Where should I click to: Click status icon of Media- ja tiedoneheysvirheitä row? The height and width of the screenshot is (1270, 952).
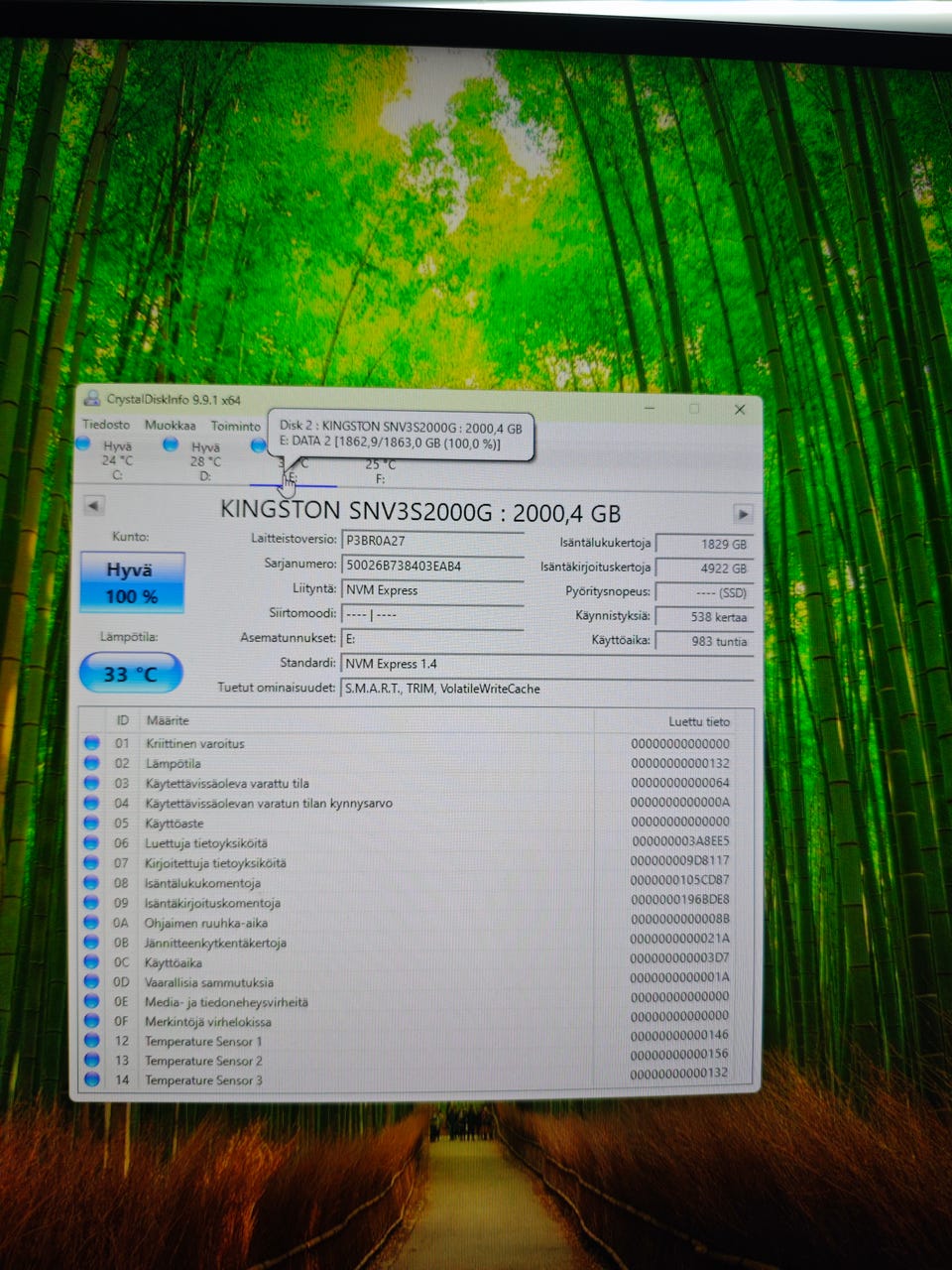coord(92,1001)
